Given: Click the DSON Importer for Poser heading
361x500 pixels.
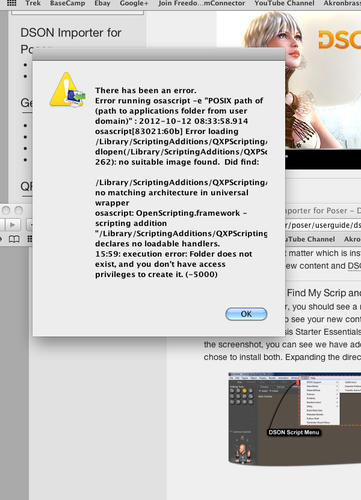Looking at the screenshot, I should point(71,41).
